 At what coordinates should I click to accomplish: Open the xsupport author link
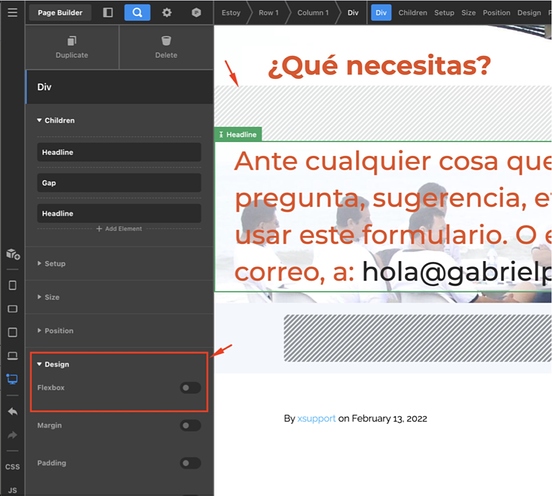[316, 418]
